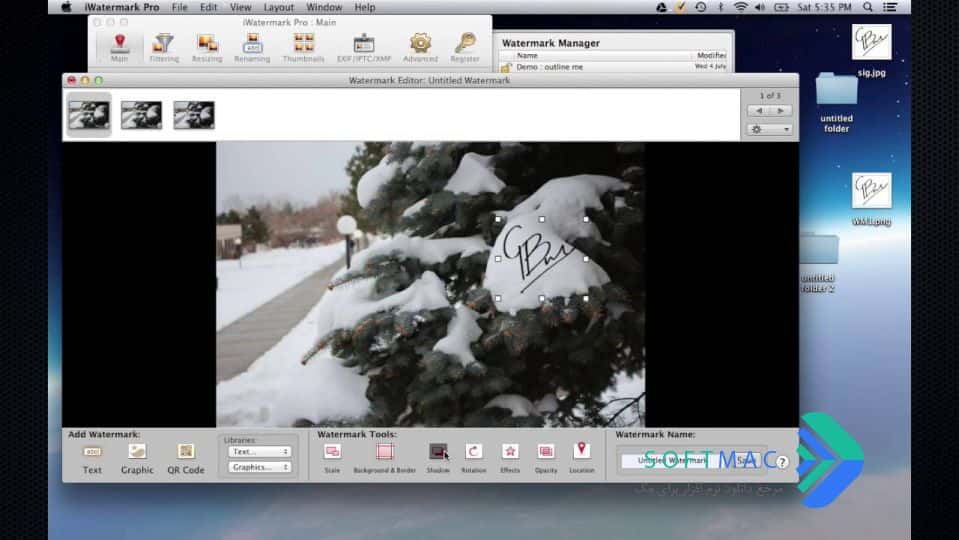
Task: Add a Text watermark
Action: coord(92,459)
